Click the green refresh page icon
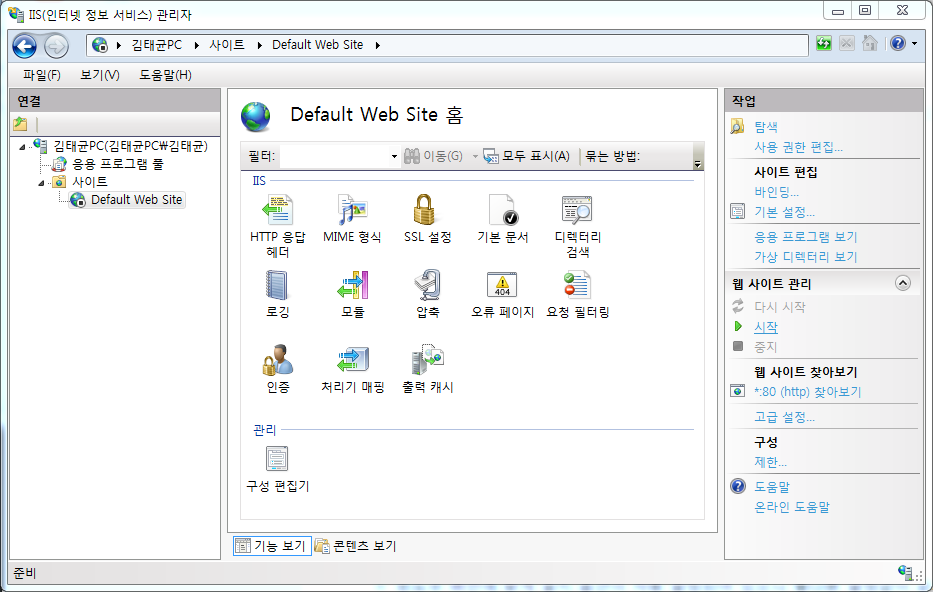This screenshot has width=933, height=592. coord(824,43)
